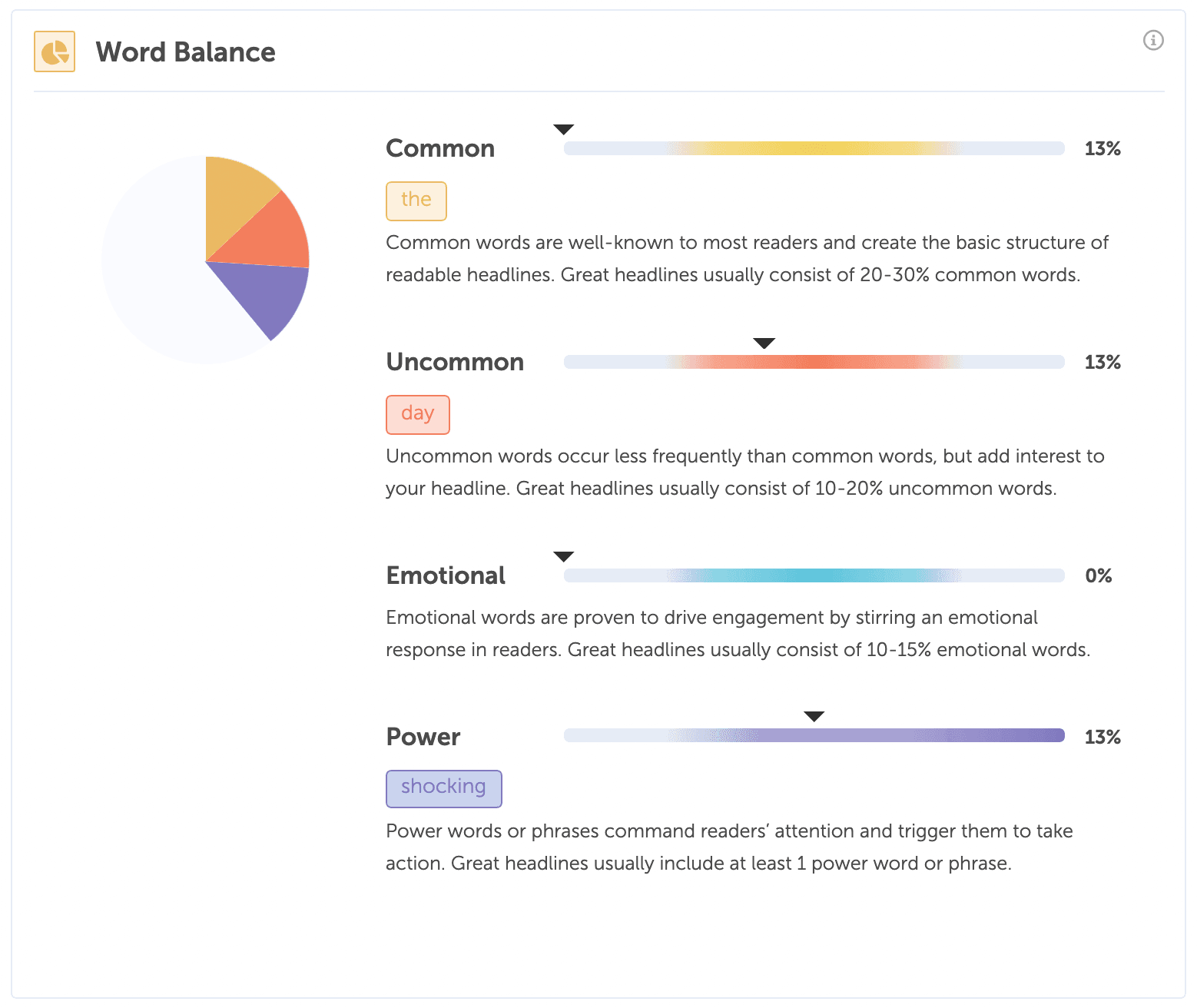
Task: Click the teal Emotional gradient bar
Action: coord(814,575)
